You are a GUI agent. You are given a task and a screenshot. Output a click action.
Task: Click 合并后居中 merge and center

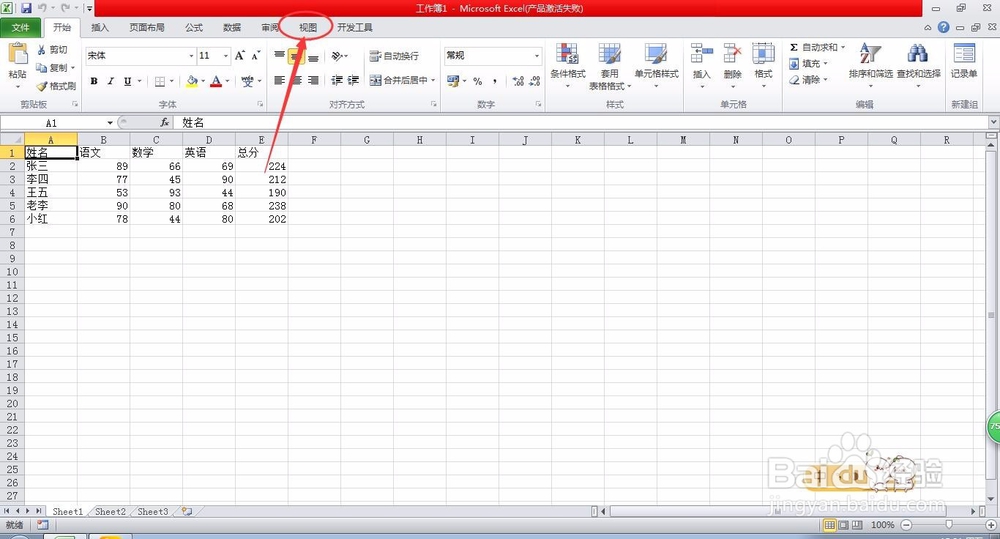pyautogui.click(x=399, y=80)
